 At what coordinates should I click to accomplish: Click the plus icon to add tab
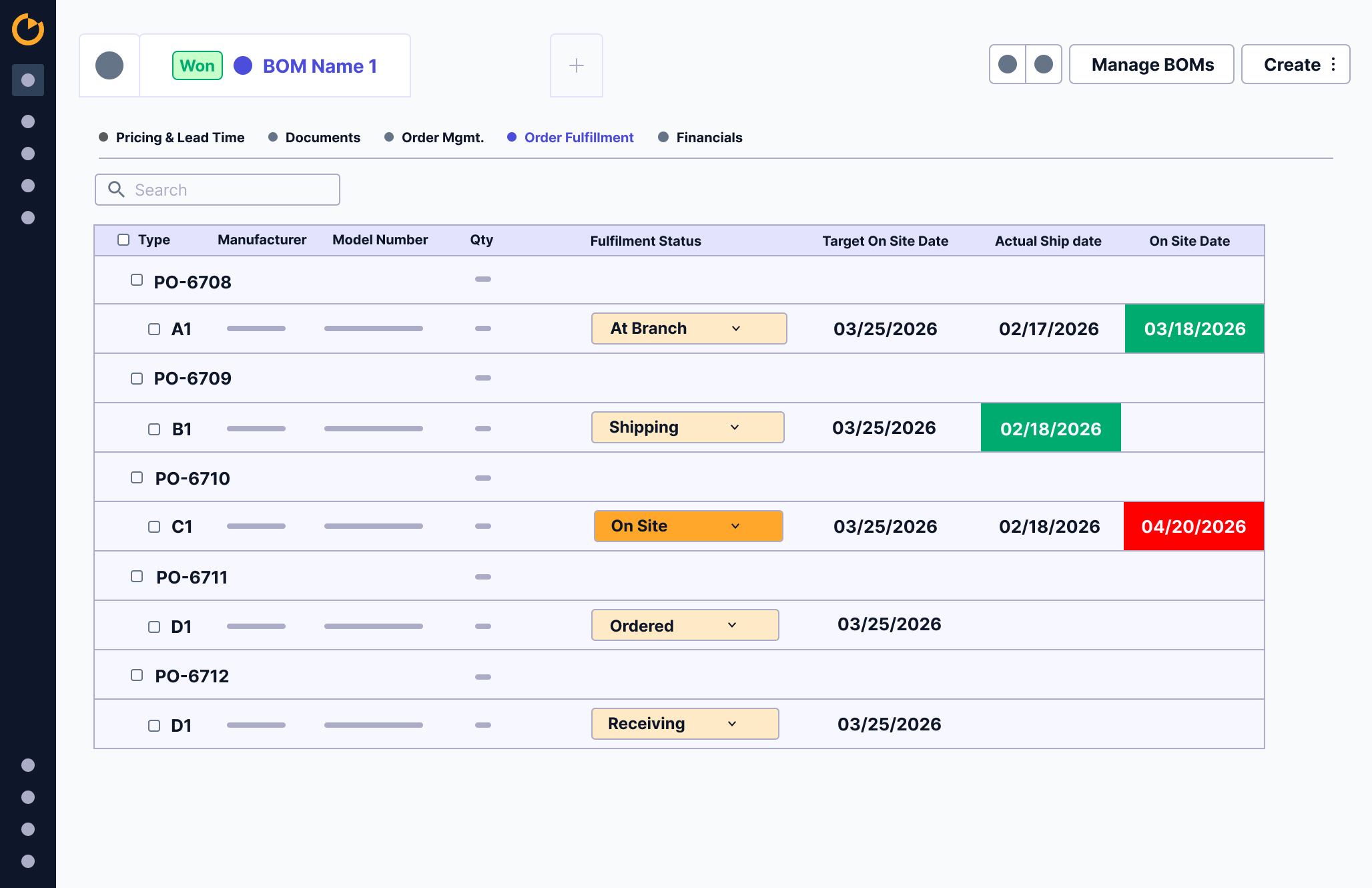pyautogui.click(x=577, y=65)
